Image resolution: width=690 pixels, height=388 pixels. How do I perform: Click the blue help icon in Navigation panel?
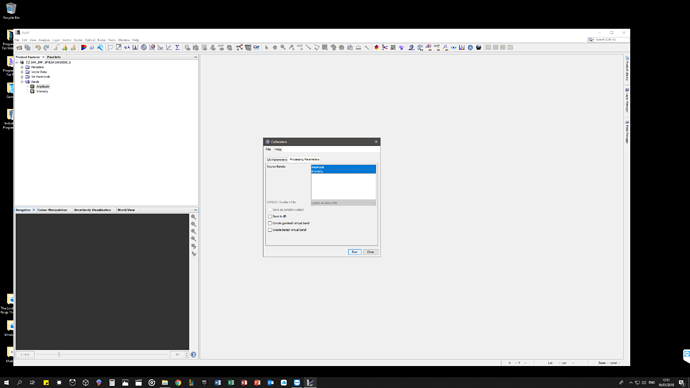[x=194, y=355]
